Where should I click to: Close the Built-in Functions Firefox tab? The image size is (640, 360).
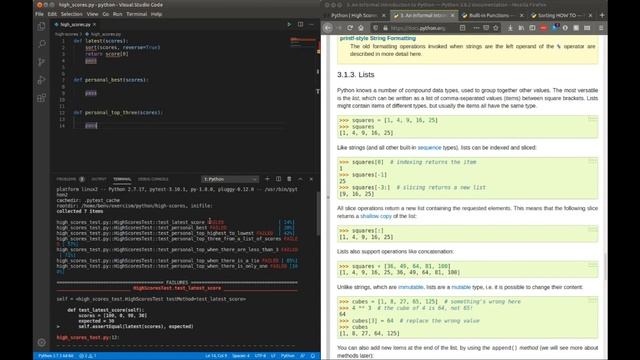pyautogui.click(x=521, y=15)
